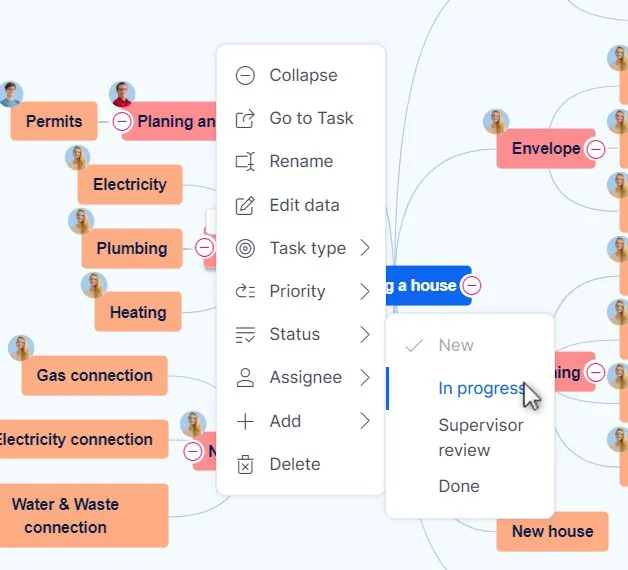Choose Supervisor review status
The height and width of the screenshot is (570, 628).
coord(480,437)
